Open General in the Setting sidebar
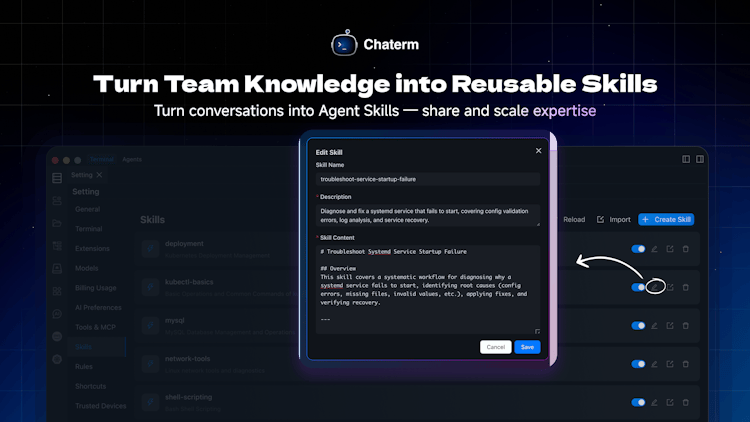Screen dimensions: 750x422 87,209
